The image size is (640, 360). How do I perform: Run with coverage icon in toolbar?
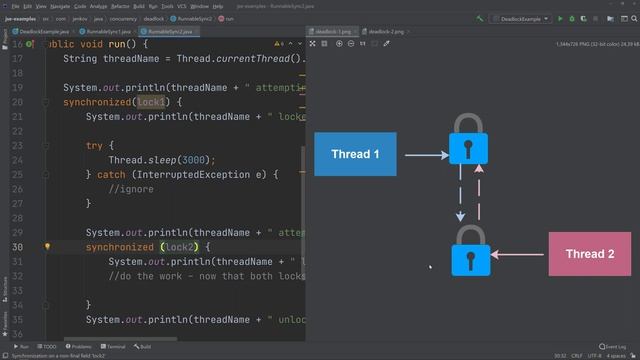[x=584, y=19]
